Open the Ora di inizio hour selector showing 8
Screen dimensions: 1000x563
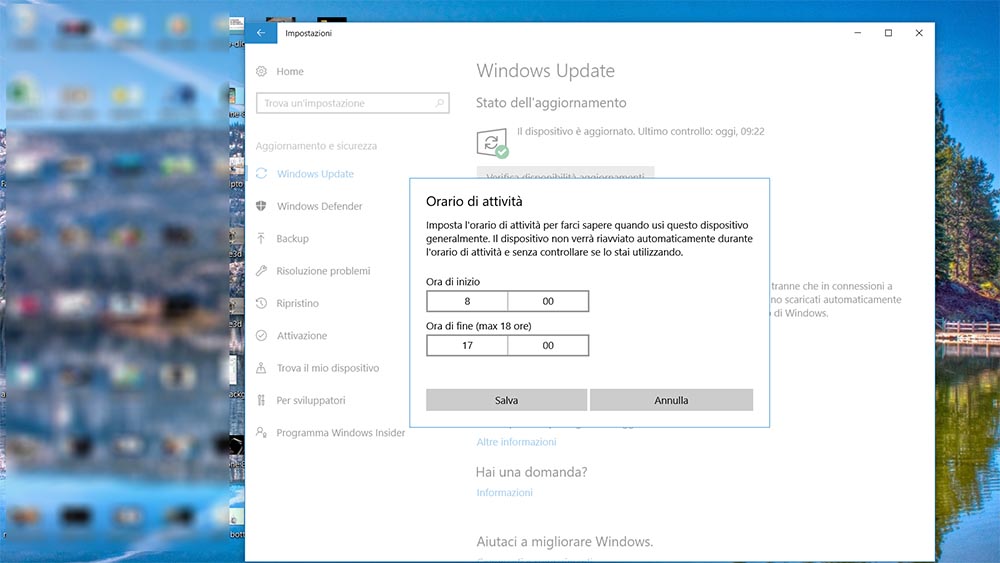[467, 301]
